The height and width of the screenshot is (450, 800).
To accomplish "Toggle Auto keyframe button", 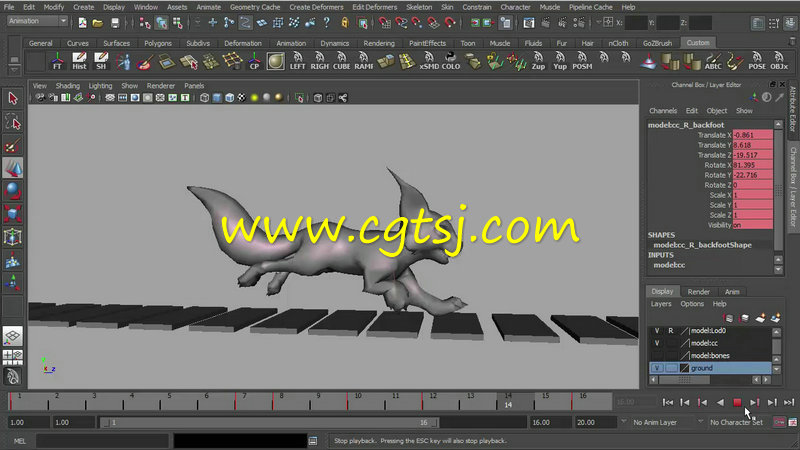I will point(779,422).
